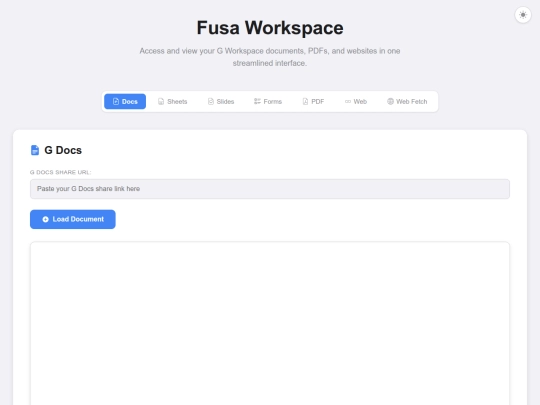
Task: Open the Slides tab
Action: [221, 101]
